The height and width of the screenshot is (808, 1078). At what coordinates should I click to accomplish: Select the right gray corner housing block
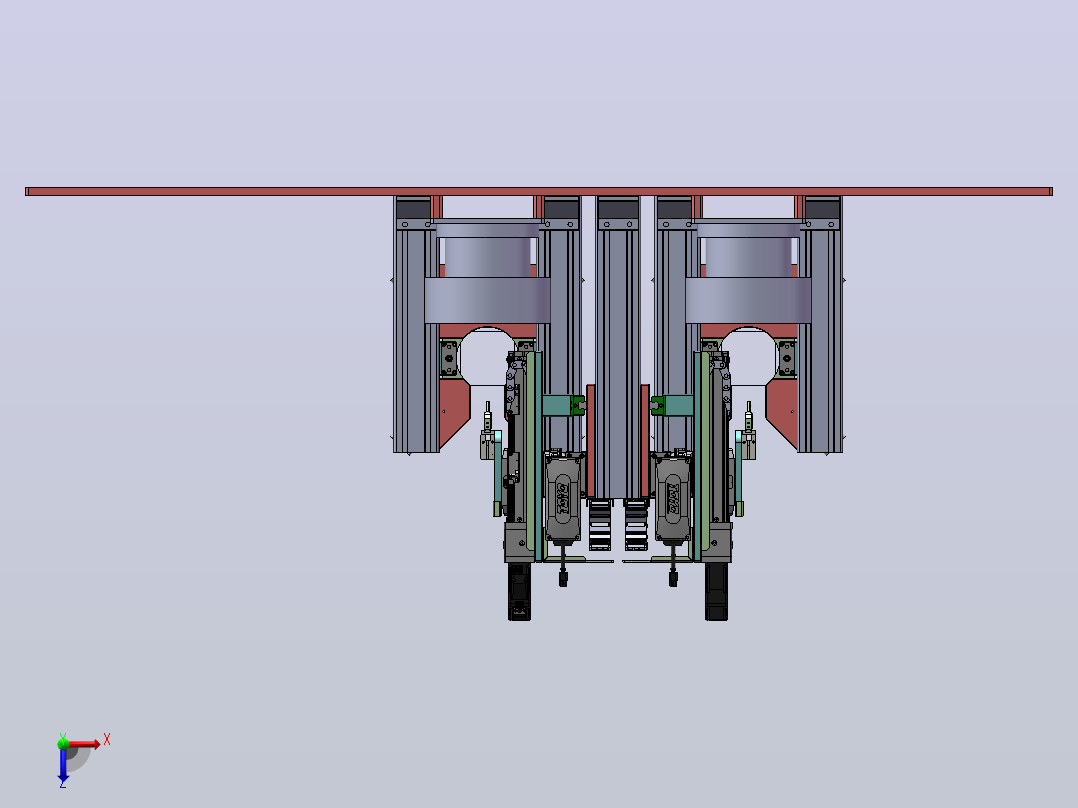(716, 543)
